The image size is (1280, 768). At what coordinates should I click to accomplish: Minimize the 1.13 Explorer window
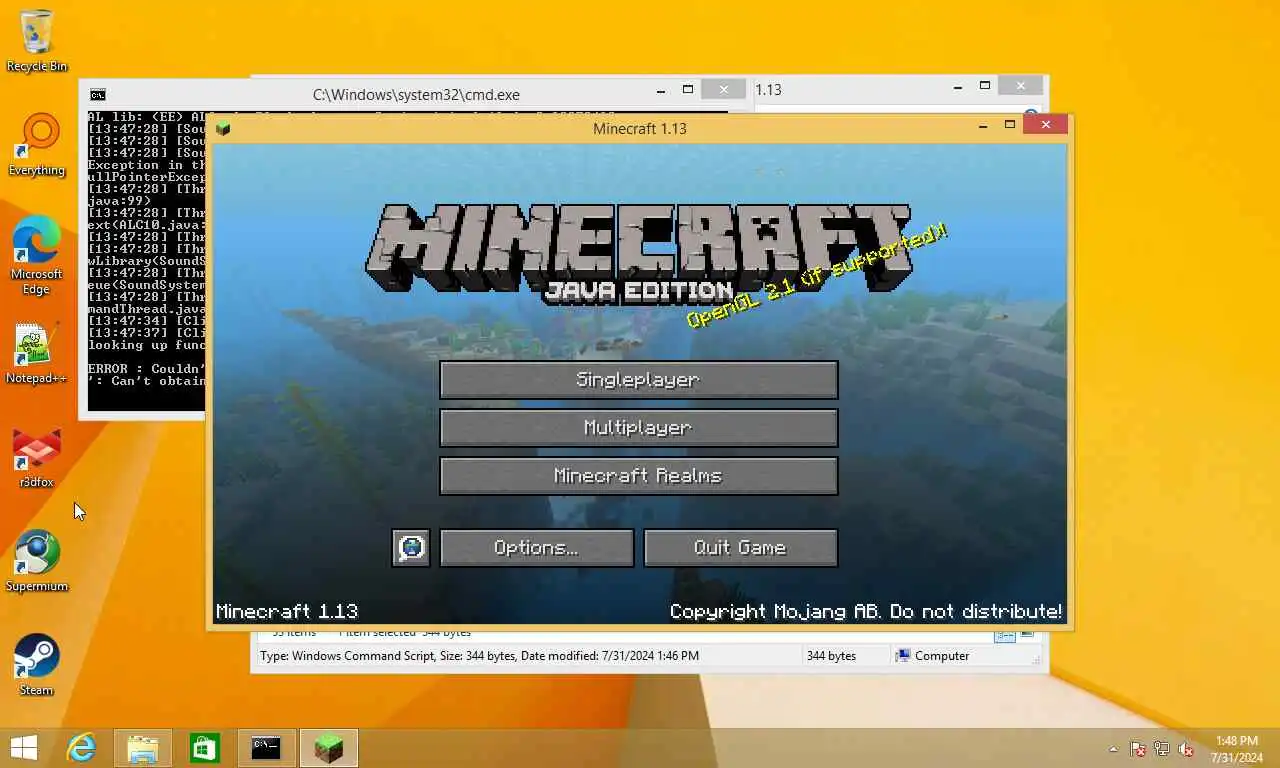click(959, 86)
